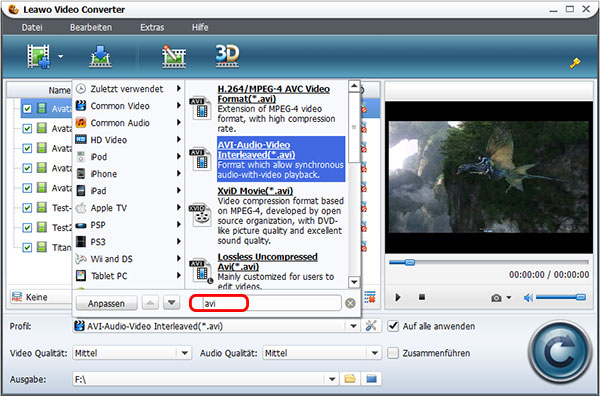The height and width of the screenshot is (396, 600).
Task: Click the play button in preview
Action: (398, 297)
